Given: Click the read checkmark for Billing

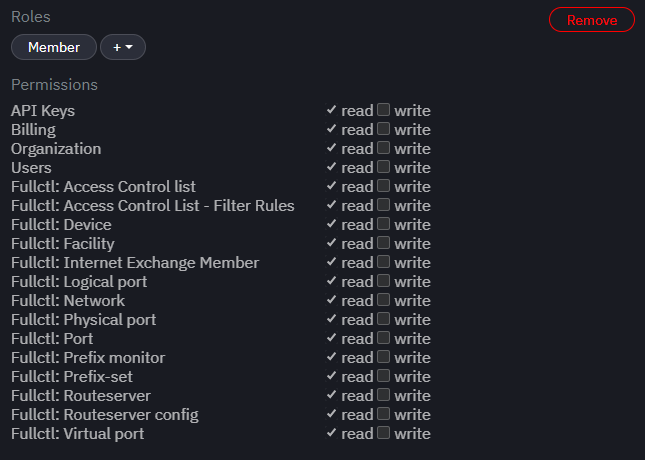Looking at the screenshot, I should click(x=331, y=129).
